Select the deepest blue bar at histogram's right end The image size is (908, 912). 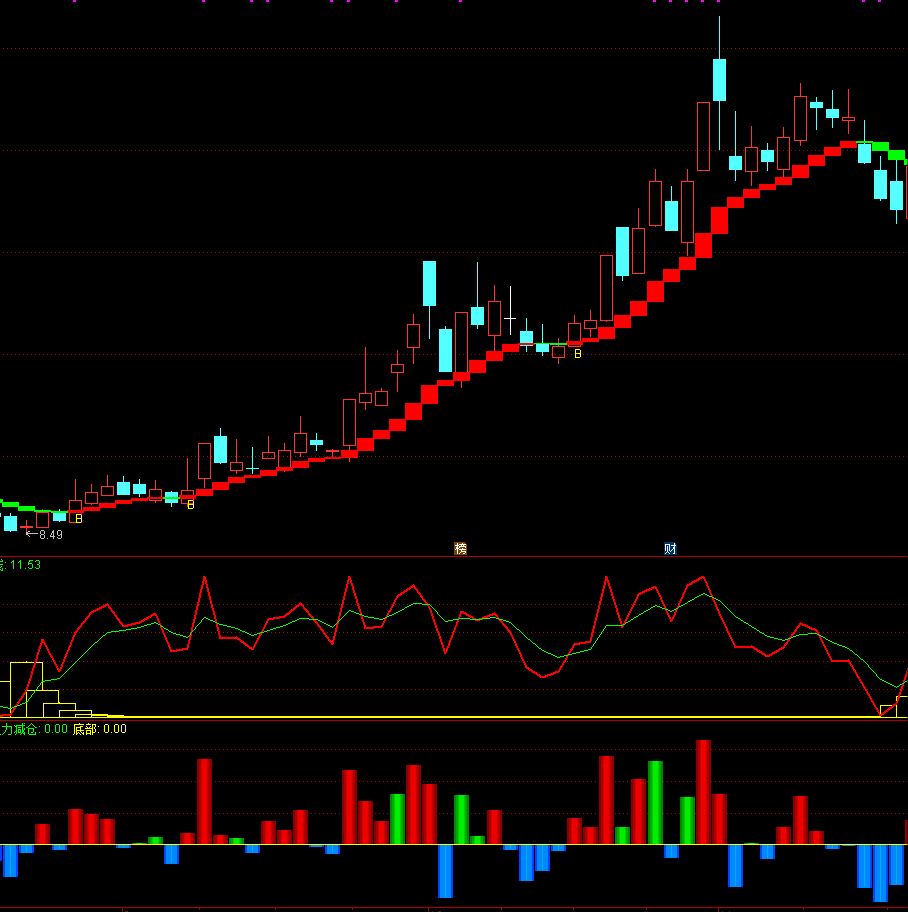[880, 872]
